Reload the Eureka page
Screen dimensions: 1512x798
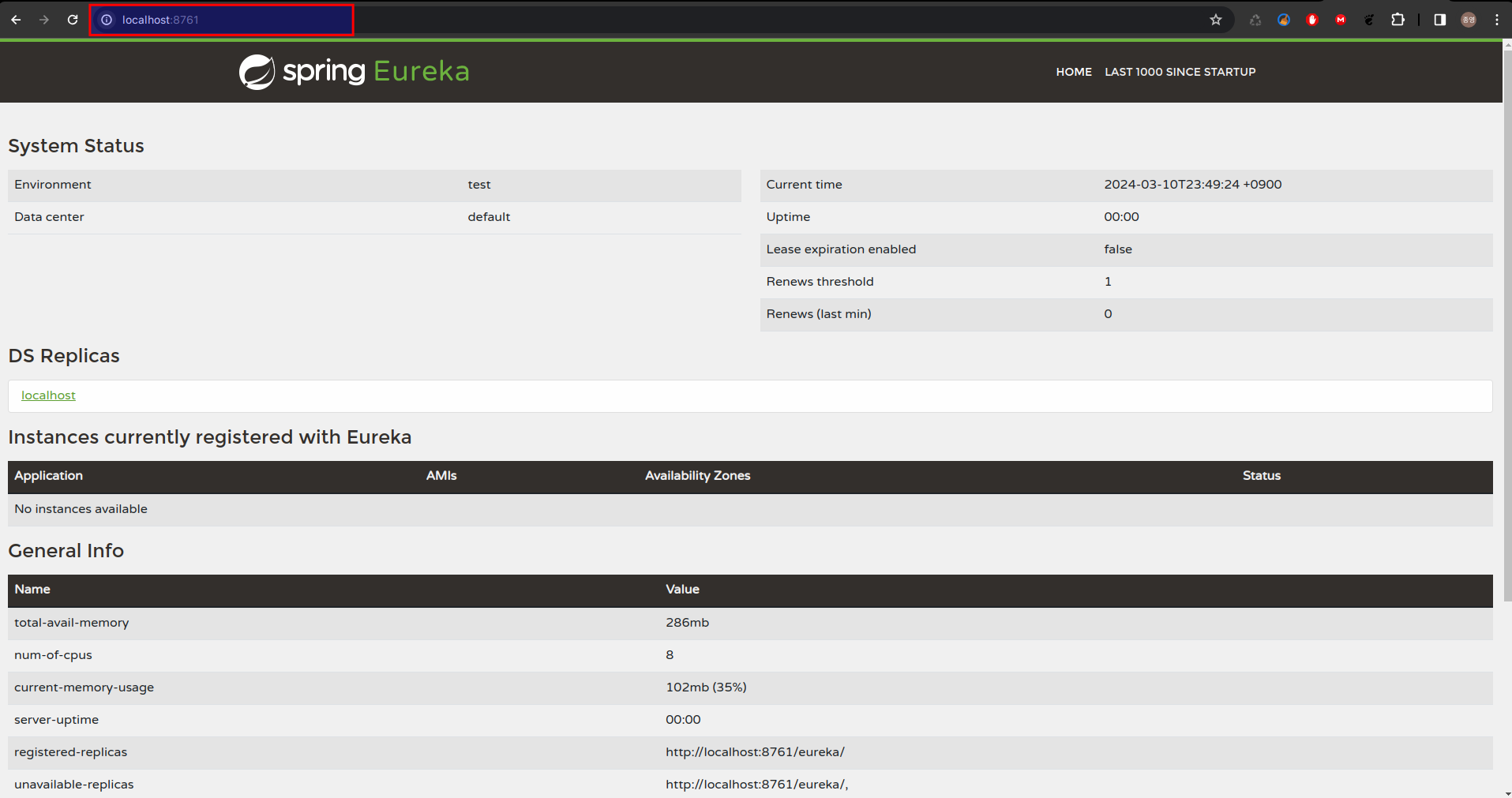tap(73, 20)
